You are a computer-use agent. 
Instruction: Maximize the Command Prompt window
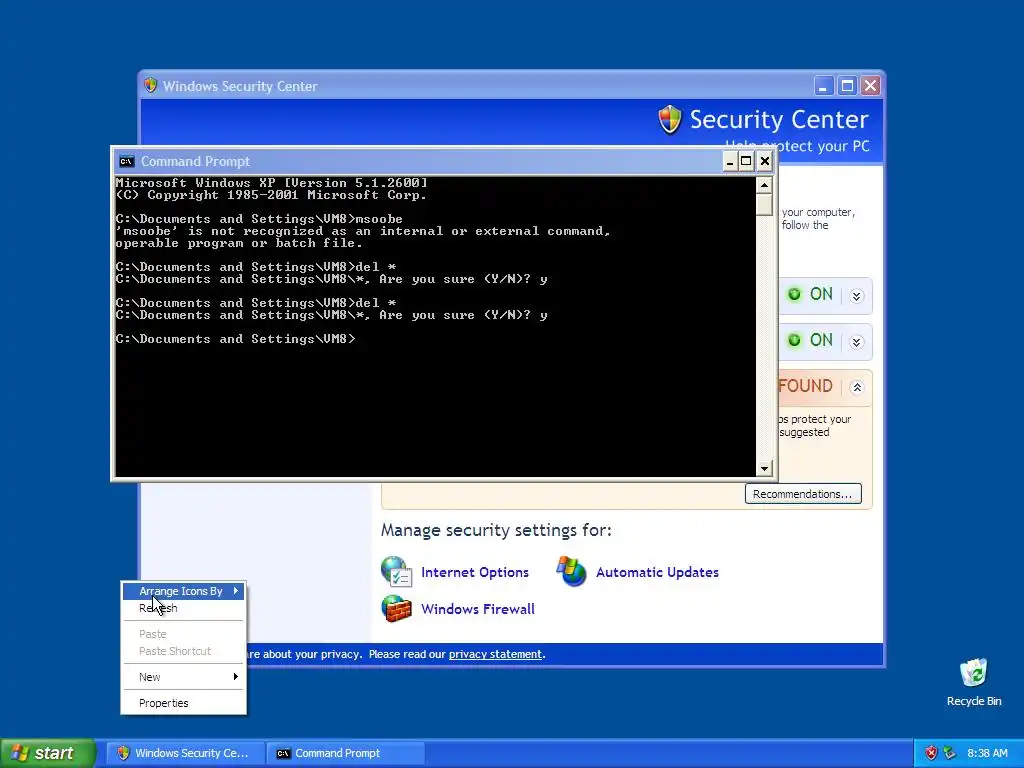(x=746, y=161)
